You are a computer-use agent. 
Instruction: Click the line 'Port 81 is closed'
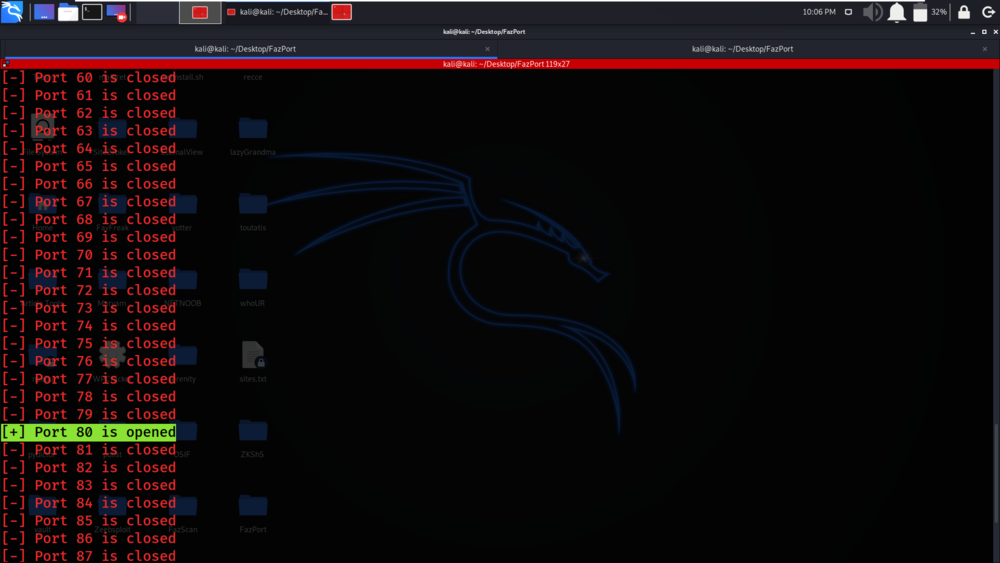point(89,450)
